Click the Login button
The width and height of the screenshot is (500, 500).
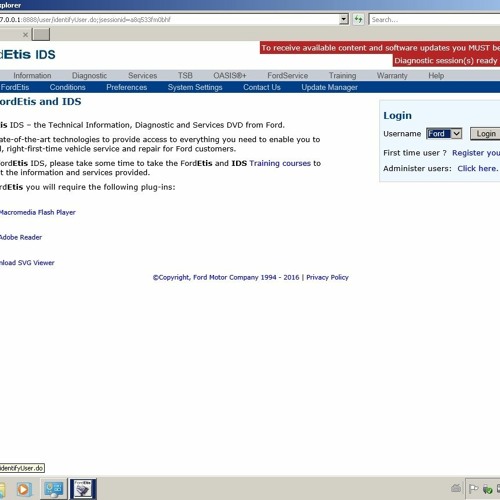[x=485, y=134]
